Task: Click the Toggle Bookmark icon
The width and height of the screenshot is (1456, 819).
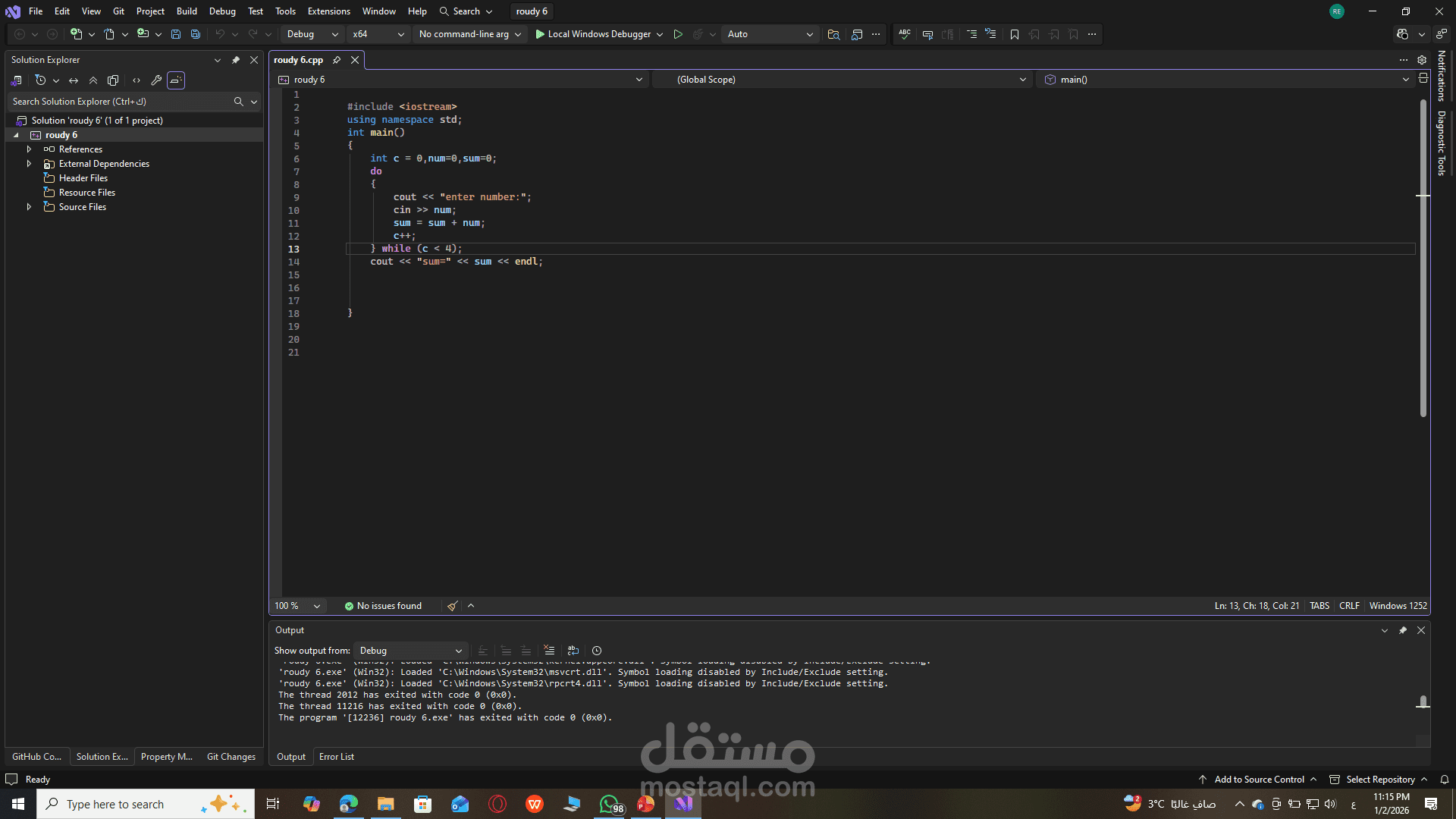Action: click(1014, 34)
